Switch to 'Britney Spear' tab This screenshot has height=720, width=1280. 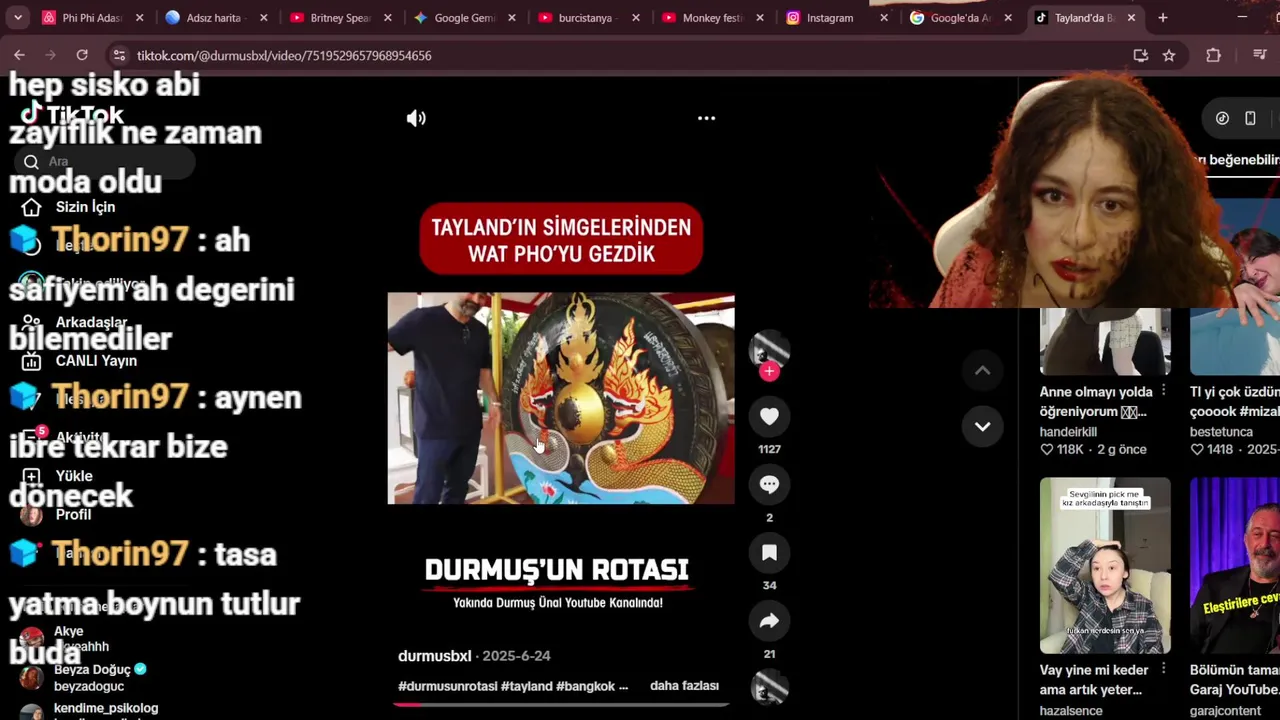338,18
